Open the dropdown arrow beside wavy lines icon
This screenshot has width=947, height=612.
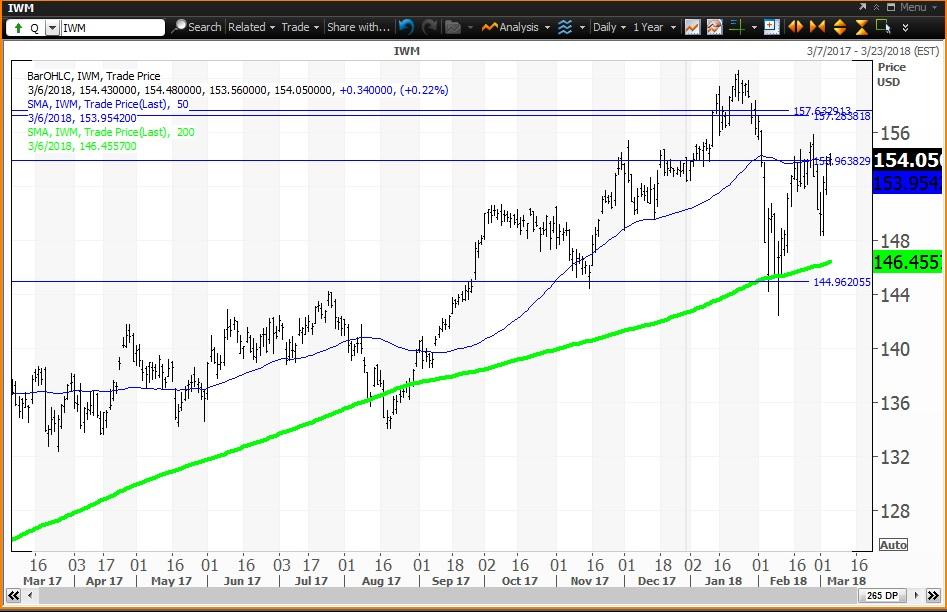(x=583, y=28)
